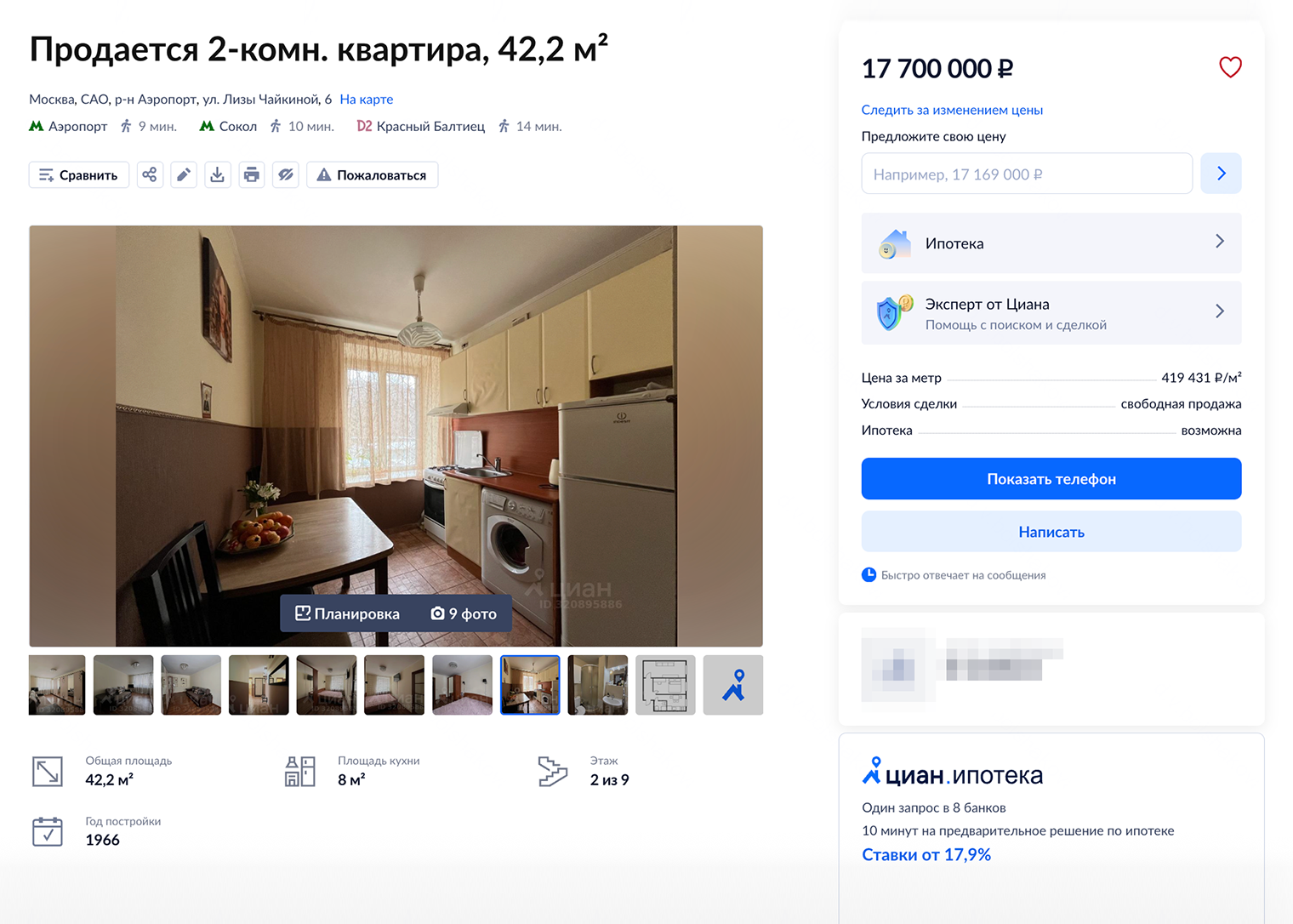Switch to Планировка view on photo
The height and width of the screenshot is (924, 1293).
(x=347, y=613)
